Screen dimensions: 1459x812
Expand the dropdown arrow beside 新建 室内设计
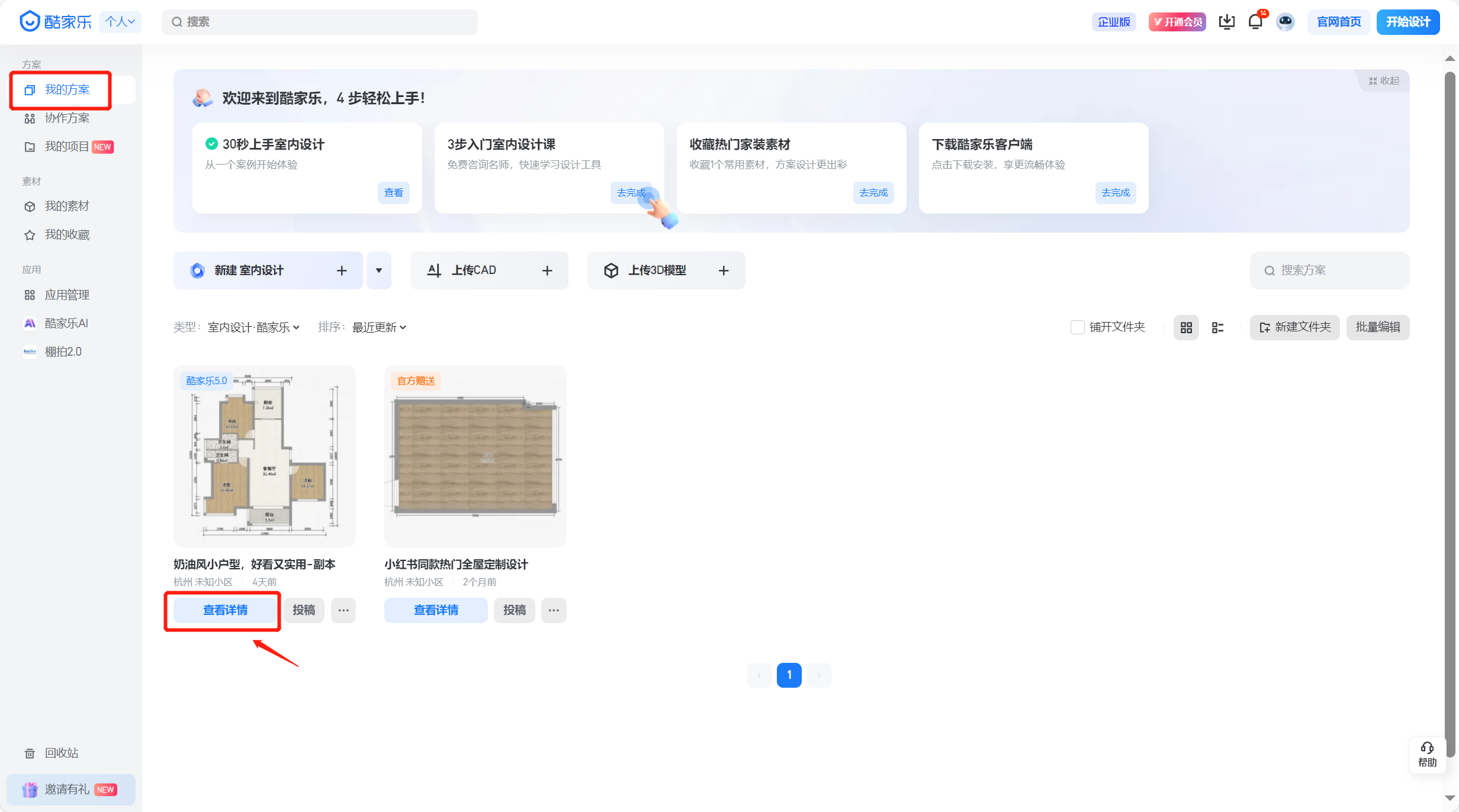pos(379,270)
